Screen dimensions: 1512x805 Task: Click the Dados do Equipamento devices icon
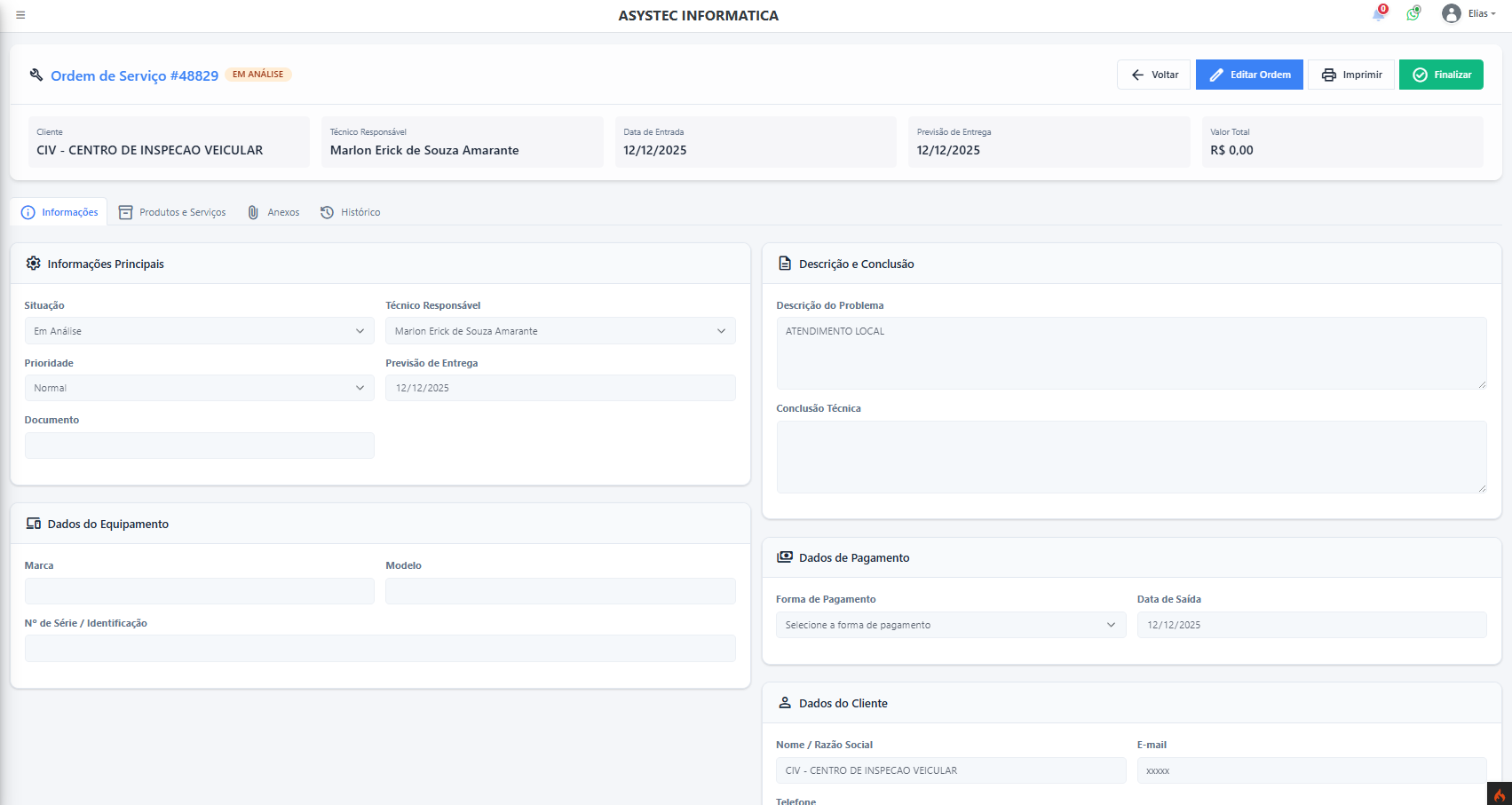pos(34,524)
